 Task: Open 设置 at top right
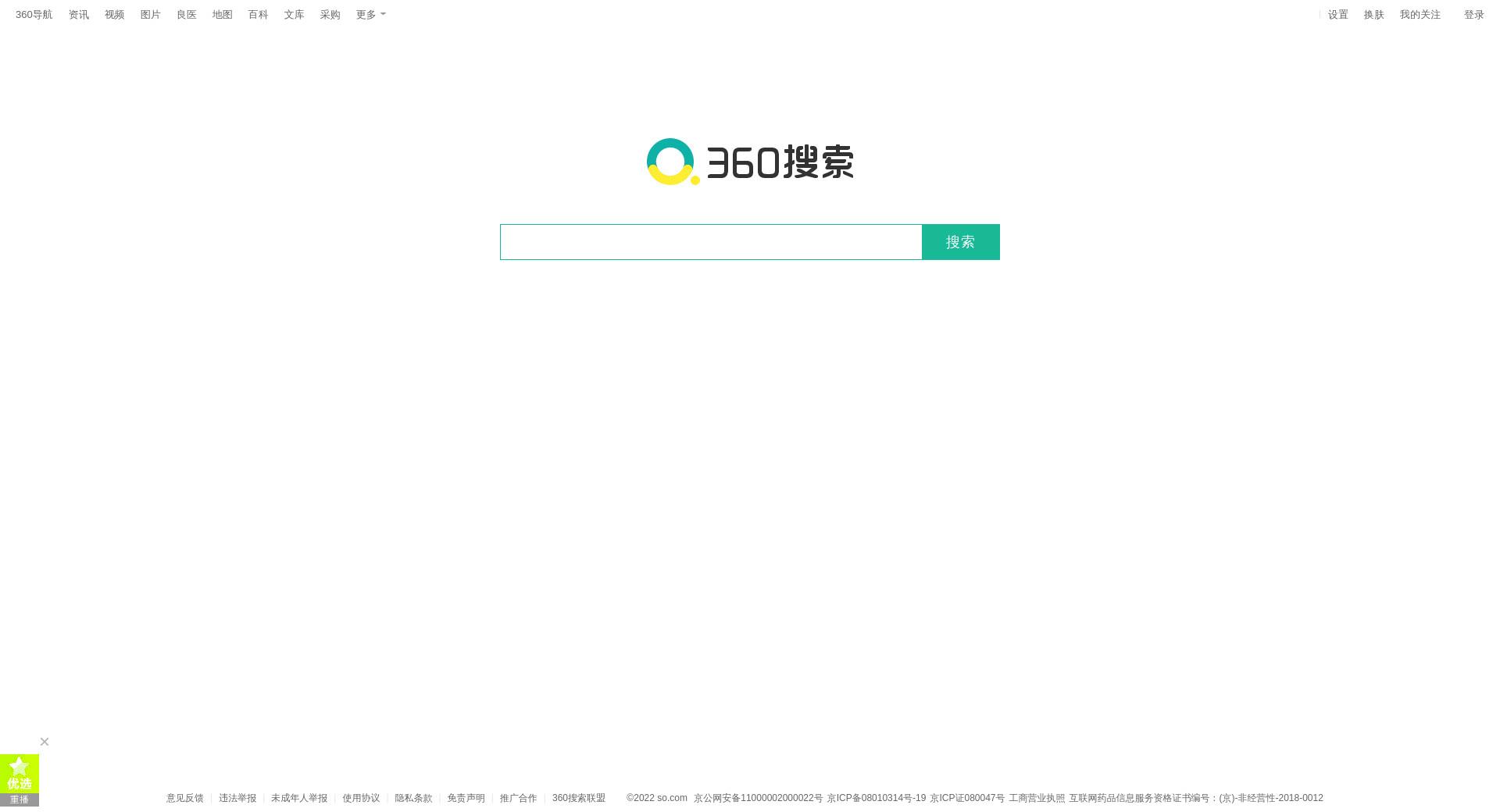[1338, 15]
